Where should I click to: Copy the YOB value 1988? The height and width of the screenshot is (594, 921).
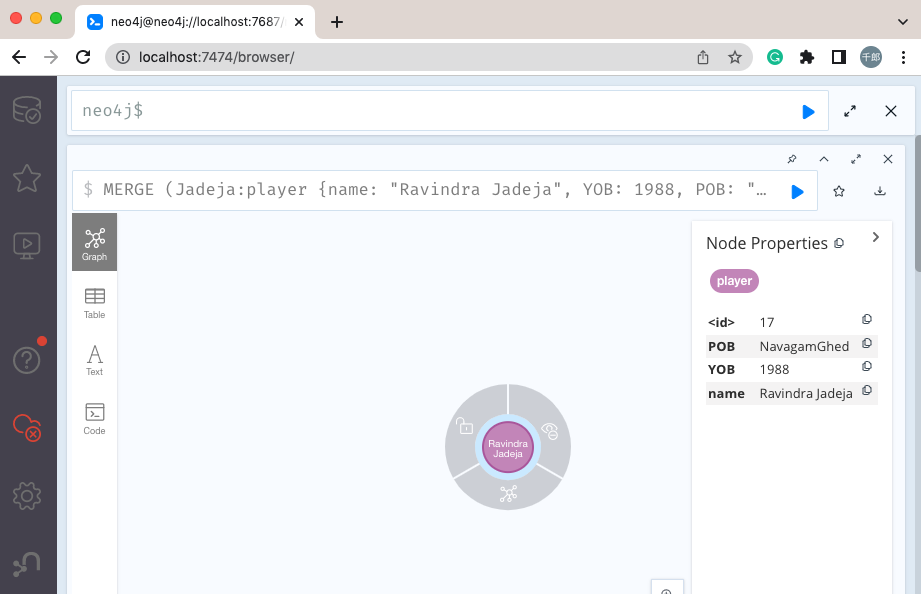pyautogui.click(x=867, y=366)
